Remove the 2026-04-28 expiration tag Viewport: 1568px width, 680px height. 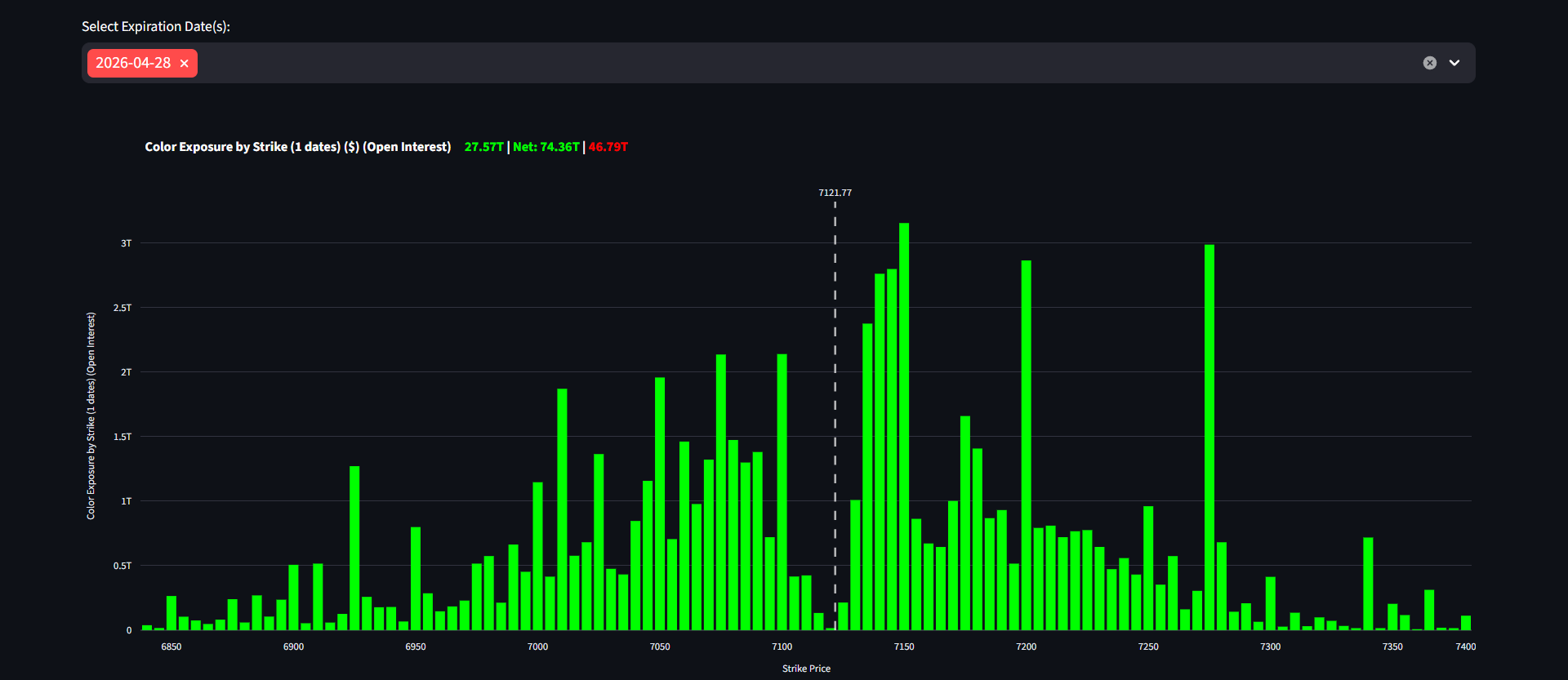click(185, 64)
